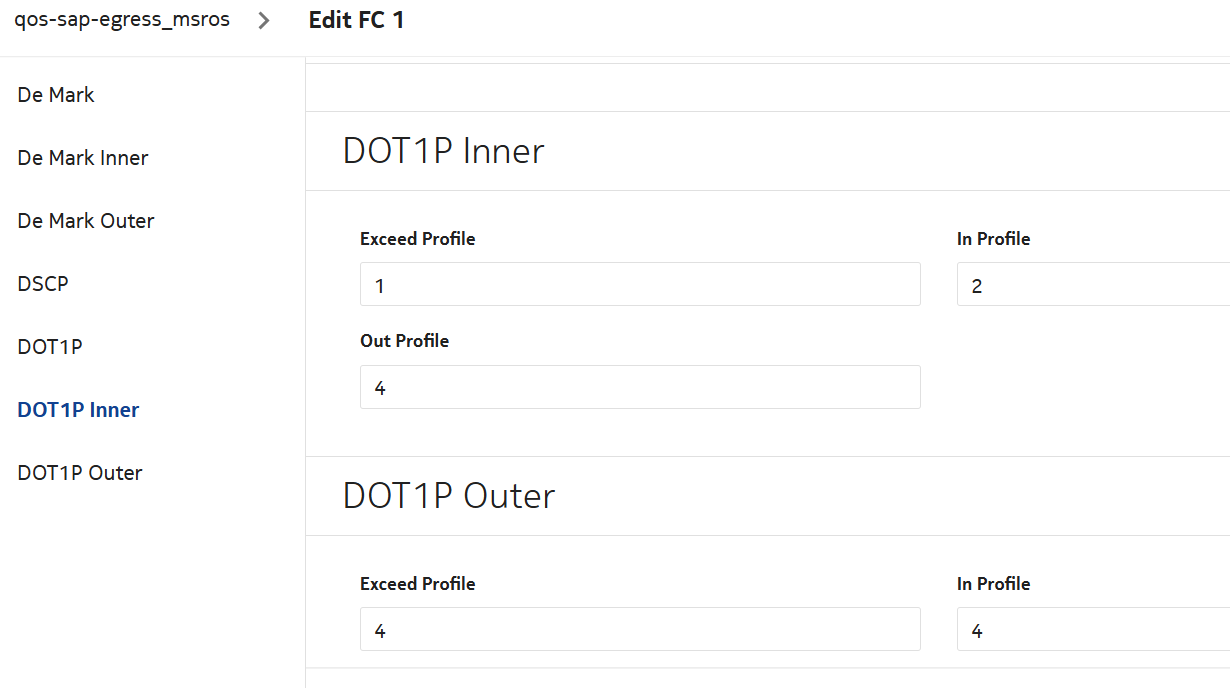The width and height of the screenshot is (1230, 688).
Task: Click DOT1P Inner In Profile input
Action: pos(1092,285)
